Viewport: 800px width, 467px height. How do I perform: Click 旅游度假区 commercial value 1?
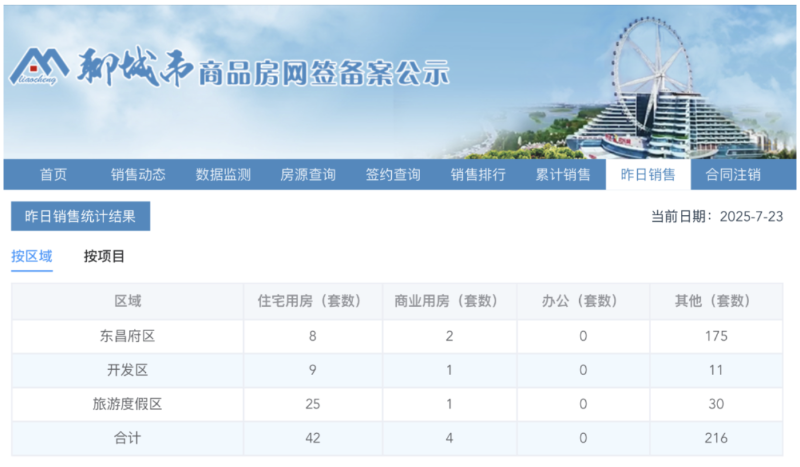pyautogui.click(x=449, y=404)
